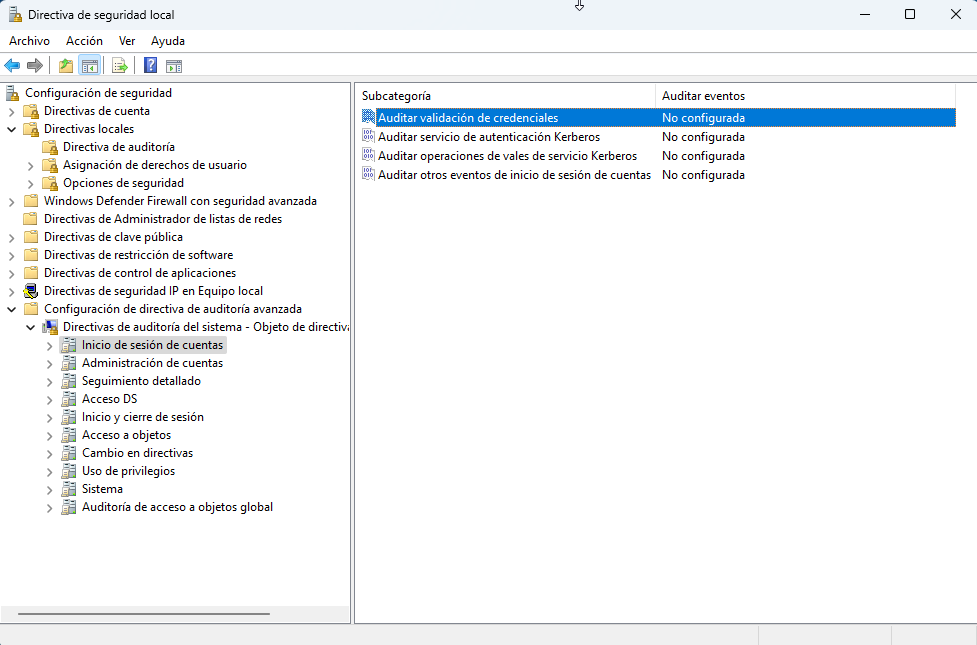Viewport: 977px width, 645px height.
Task: Open Help using the question mark toolbar icon
Action: tap(149, 65)
